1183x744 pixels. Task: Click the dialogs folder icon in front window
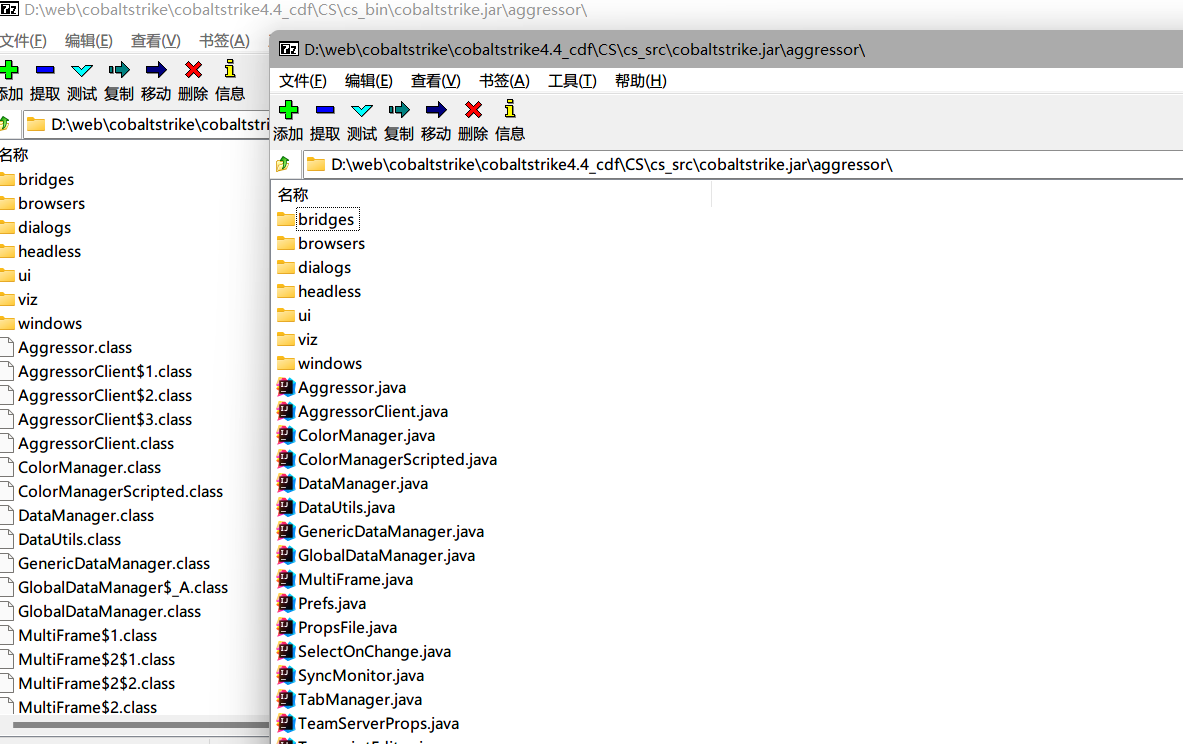click(286, 267)
